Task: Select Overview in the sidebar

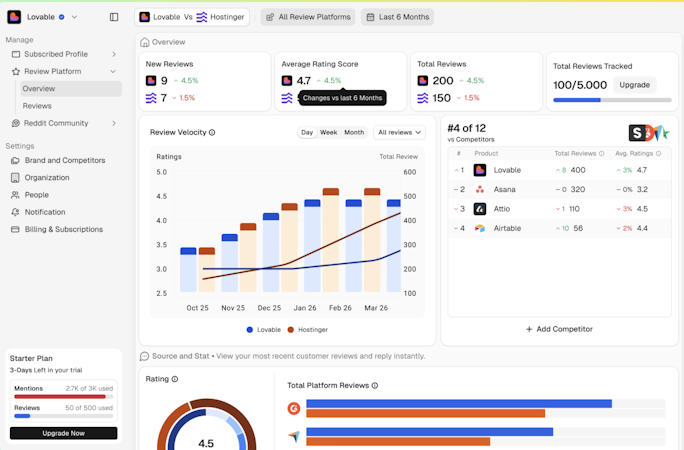Action: pyautogui.click(x=71, y=89)
